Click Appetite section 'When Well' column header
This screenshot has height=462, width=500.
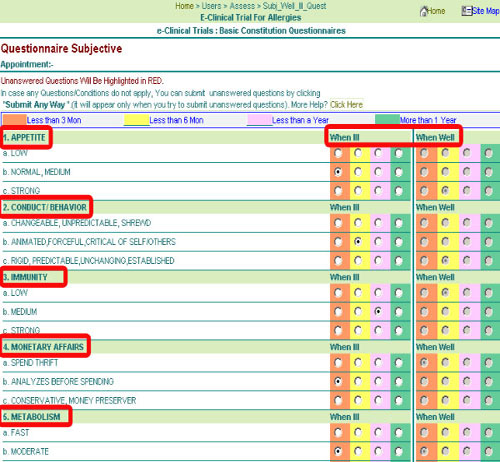point(435,137)
